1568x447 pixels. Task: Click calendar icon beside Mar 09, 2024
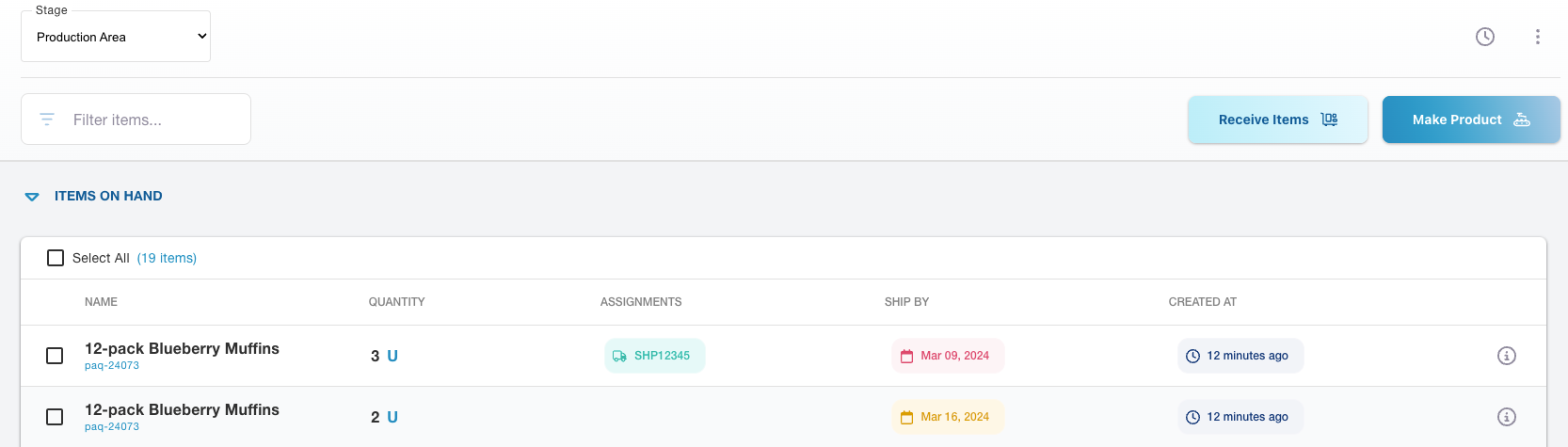(x=906, y=356)
